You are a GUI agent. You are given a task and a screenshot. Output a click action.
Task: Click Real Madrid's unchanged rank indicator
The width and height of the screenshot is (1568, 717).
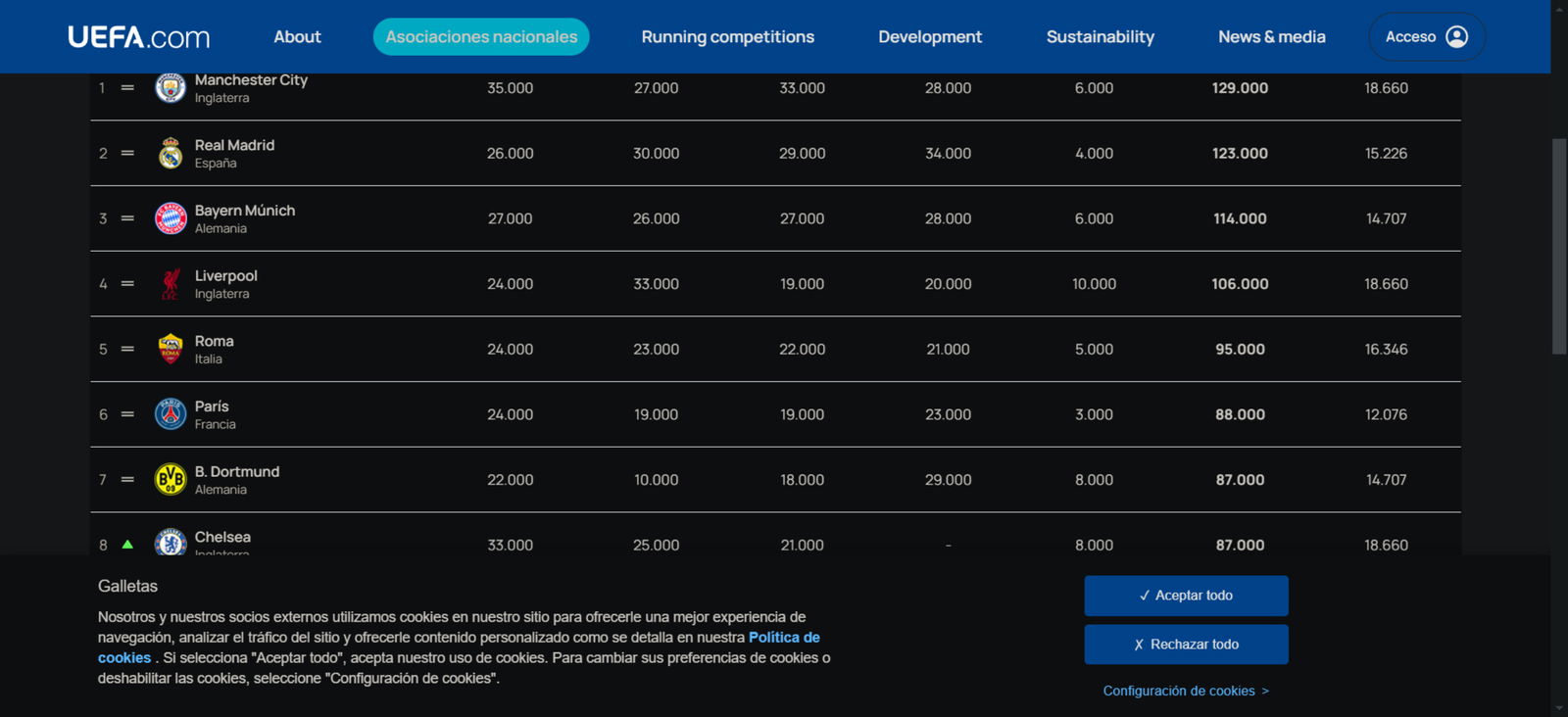127,153
